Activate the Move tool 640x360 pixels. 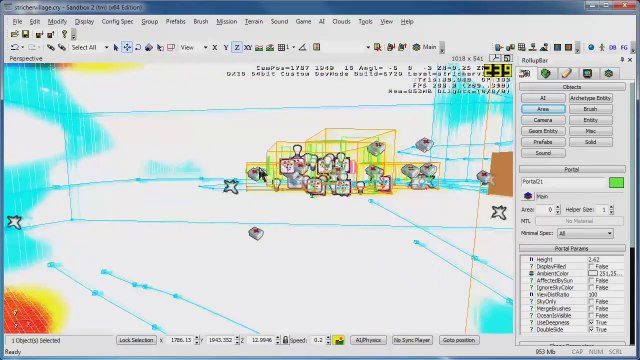coord(127,48)
